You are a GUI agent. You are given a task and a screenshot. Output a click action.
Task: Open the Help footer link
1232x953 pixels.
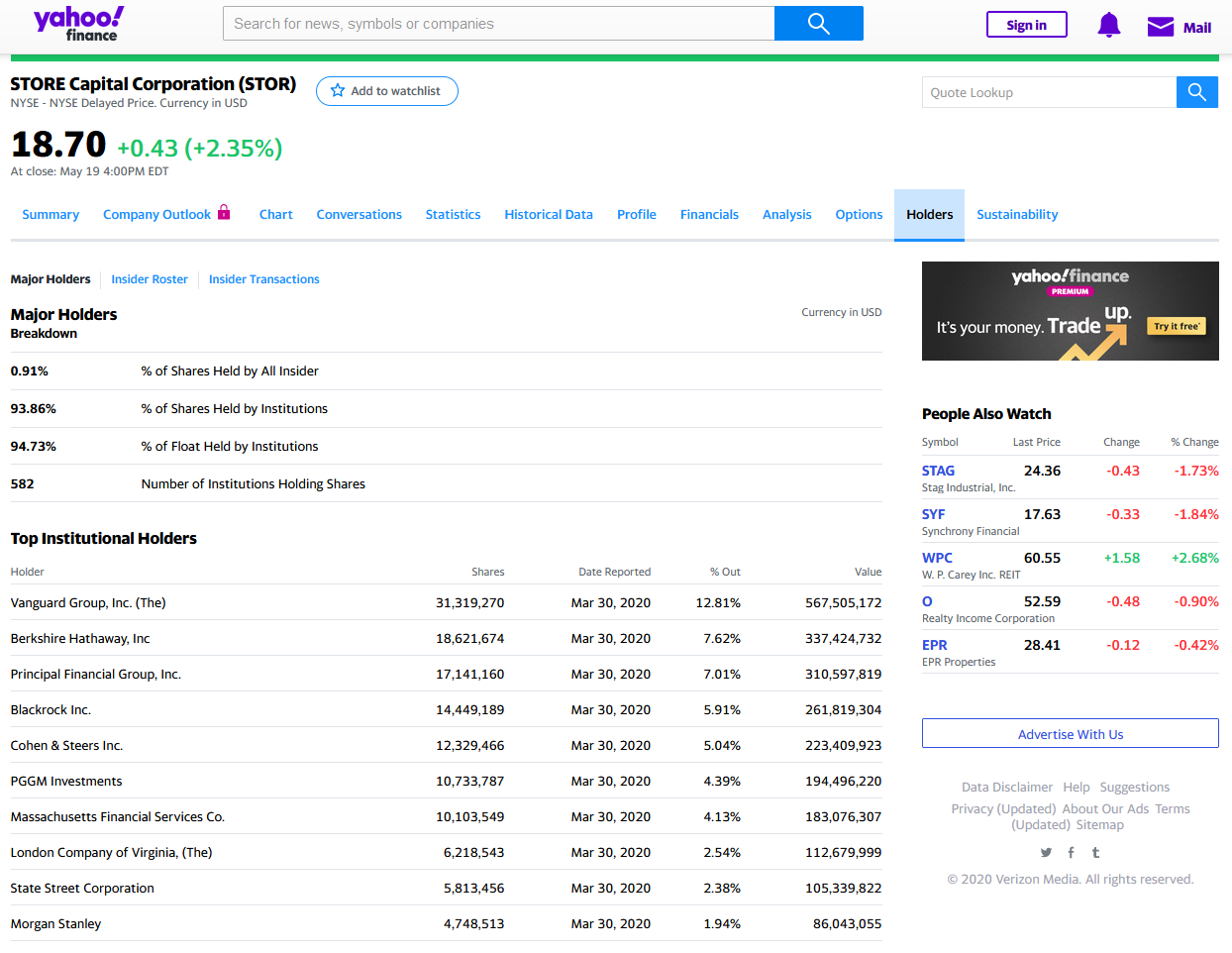point(1077,788)
